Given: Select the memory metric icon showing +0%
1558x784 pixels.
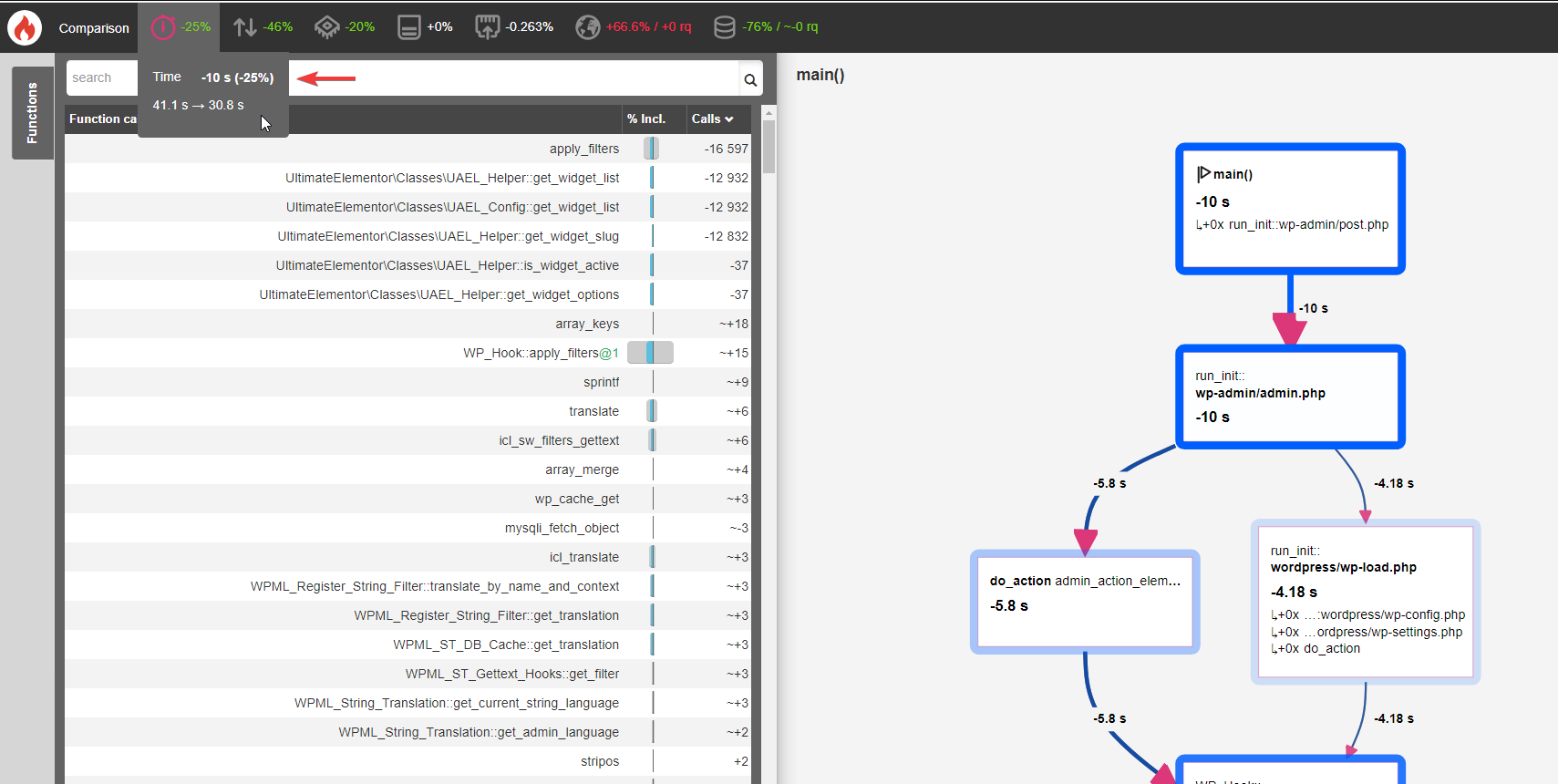Looking at the screenshot, I should [x=409, y=27].
